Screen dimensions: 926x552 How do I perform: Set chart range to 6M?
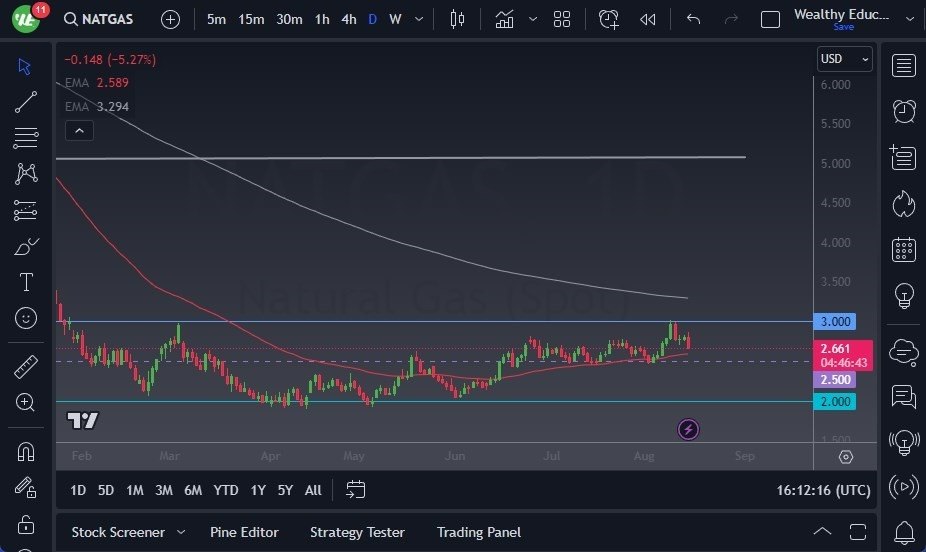coord(193,490)
